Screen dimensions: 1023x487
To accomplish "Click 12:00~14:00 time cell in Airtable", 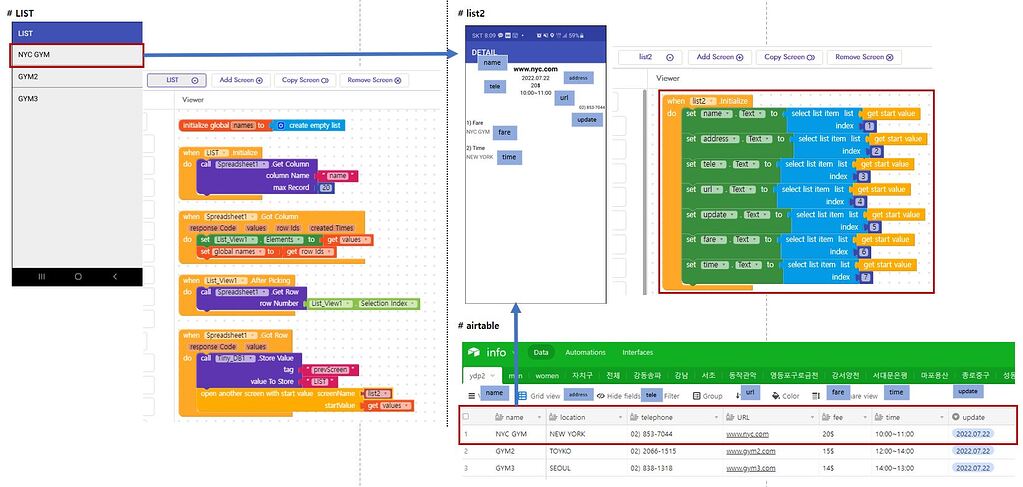I will click(909, 451).
